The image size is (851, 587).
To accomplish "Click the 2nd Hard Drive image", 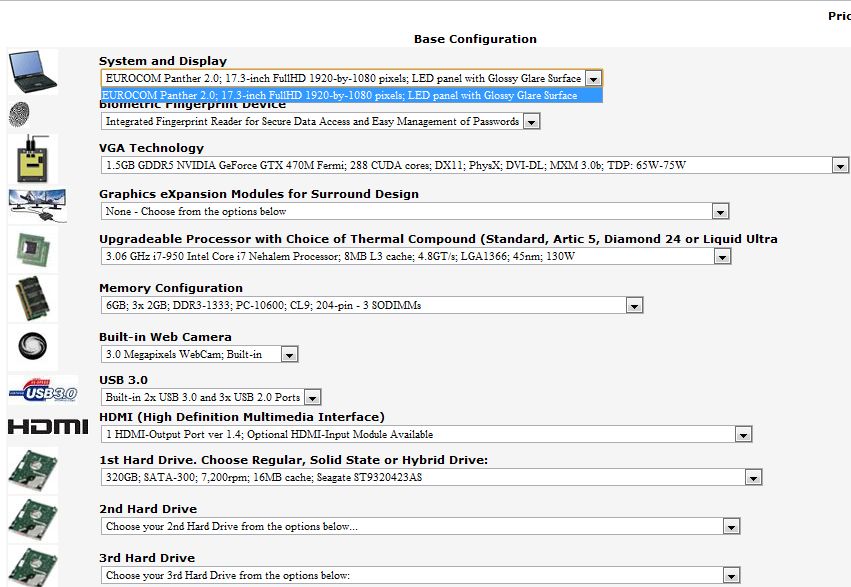I will point(33,520).
